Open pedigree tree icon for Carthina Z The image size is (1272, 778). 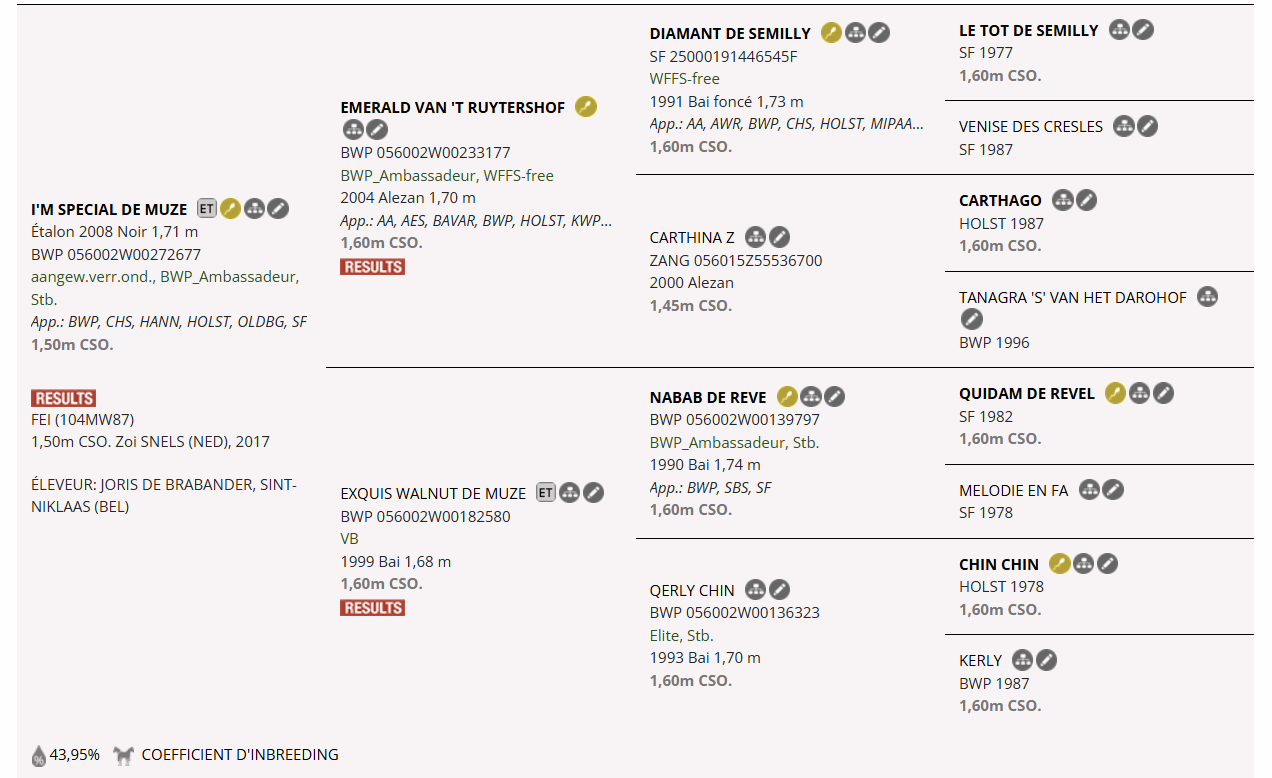(756, 237)
